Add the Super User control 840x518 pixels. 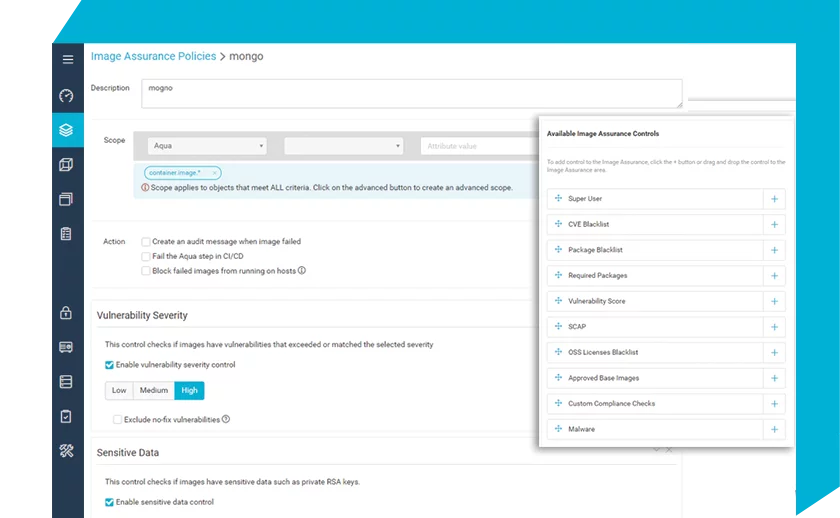[x=774, y=199]
